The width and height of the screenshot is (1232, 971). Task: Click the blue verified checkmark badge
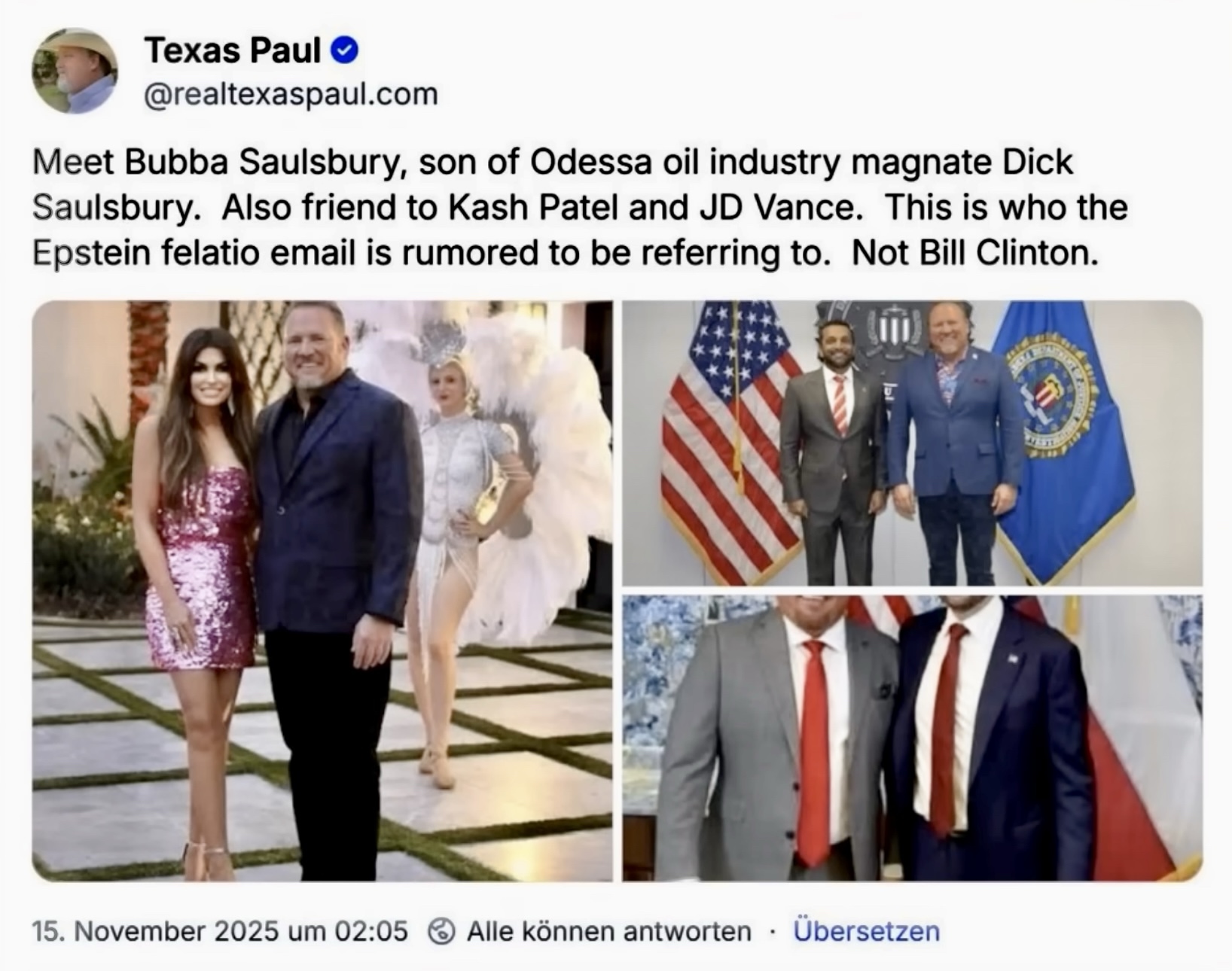345,51
